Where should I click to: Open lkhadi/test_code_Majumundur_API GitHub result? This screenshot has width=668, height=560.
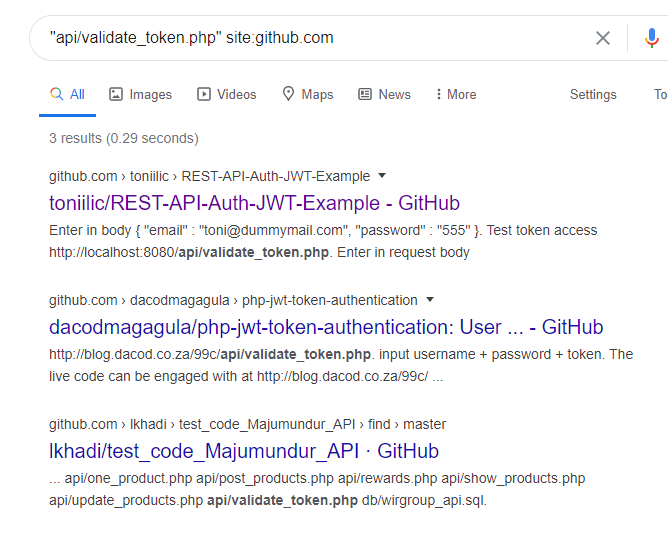click(x=244, y=451)
